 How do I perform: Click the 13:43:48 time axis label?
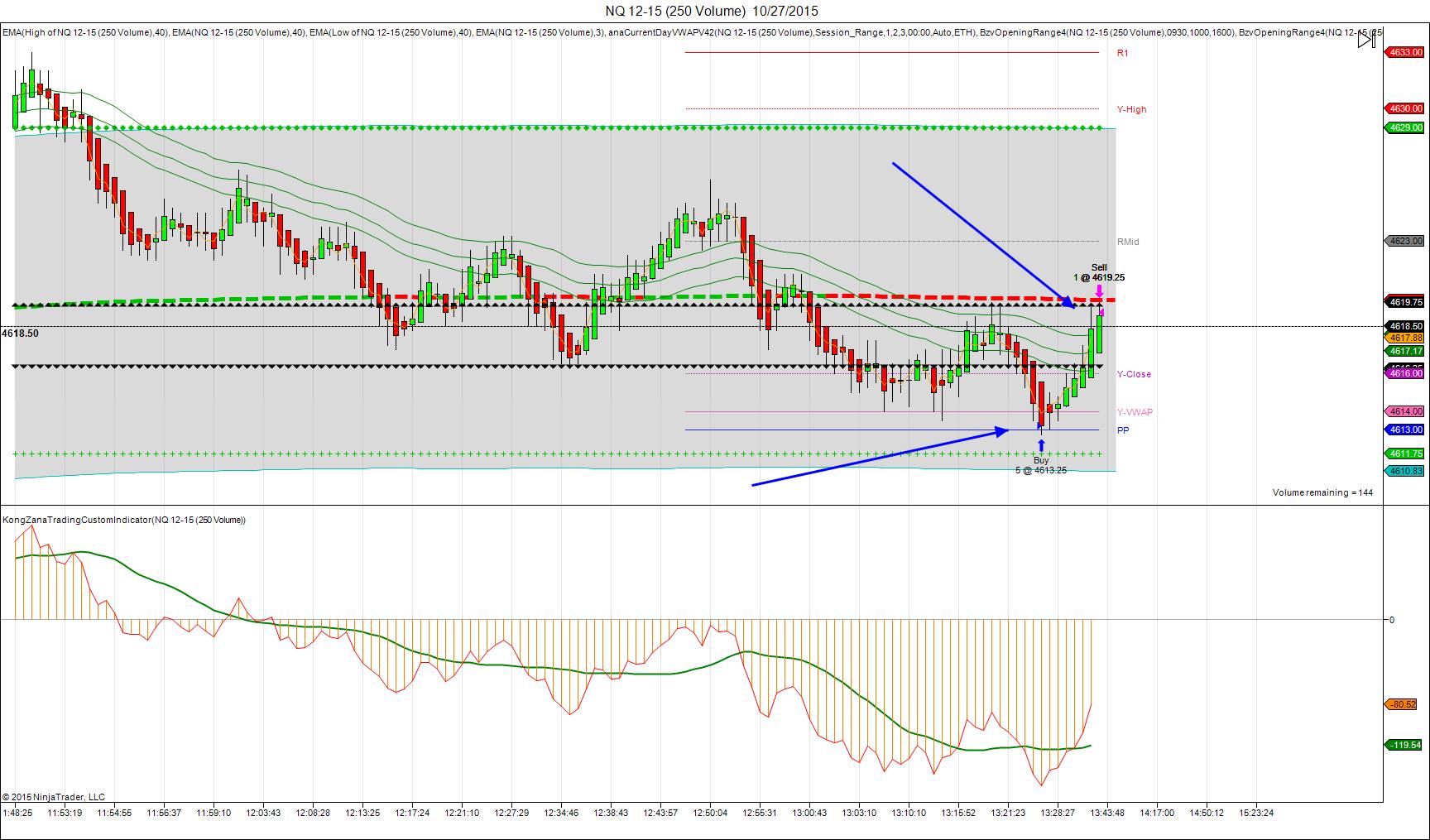pos(1107,813)
